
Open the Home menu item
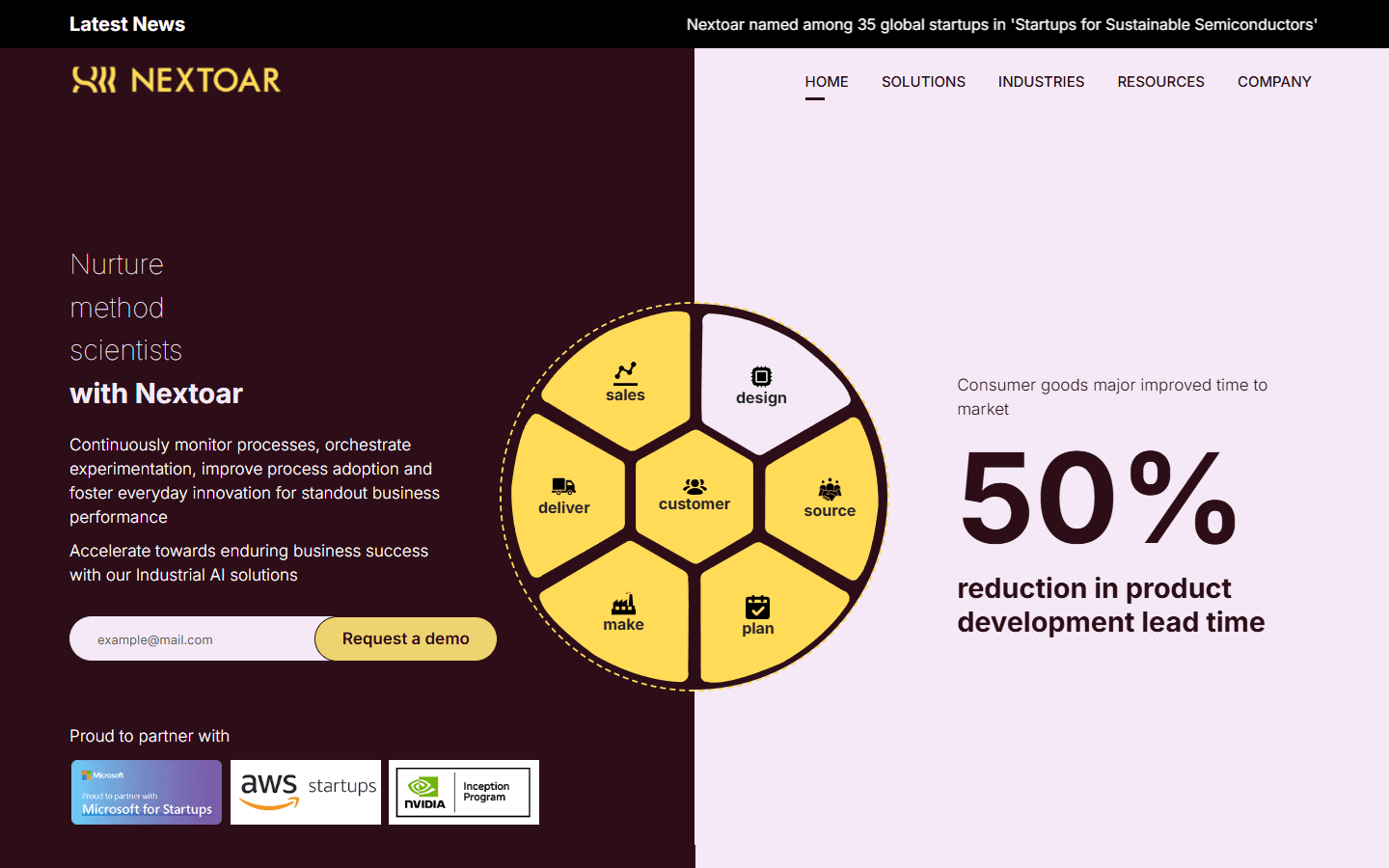[x=827, y=82]
